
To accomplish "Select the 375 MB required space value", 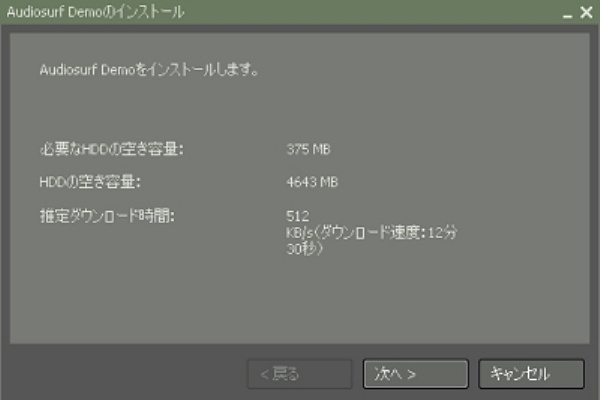I will pyautogui.click(x=308, y=149).
